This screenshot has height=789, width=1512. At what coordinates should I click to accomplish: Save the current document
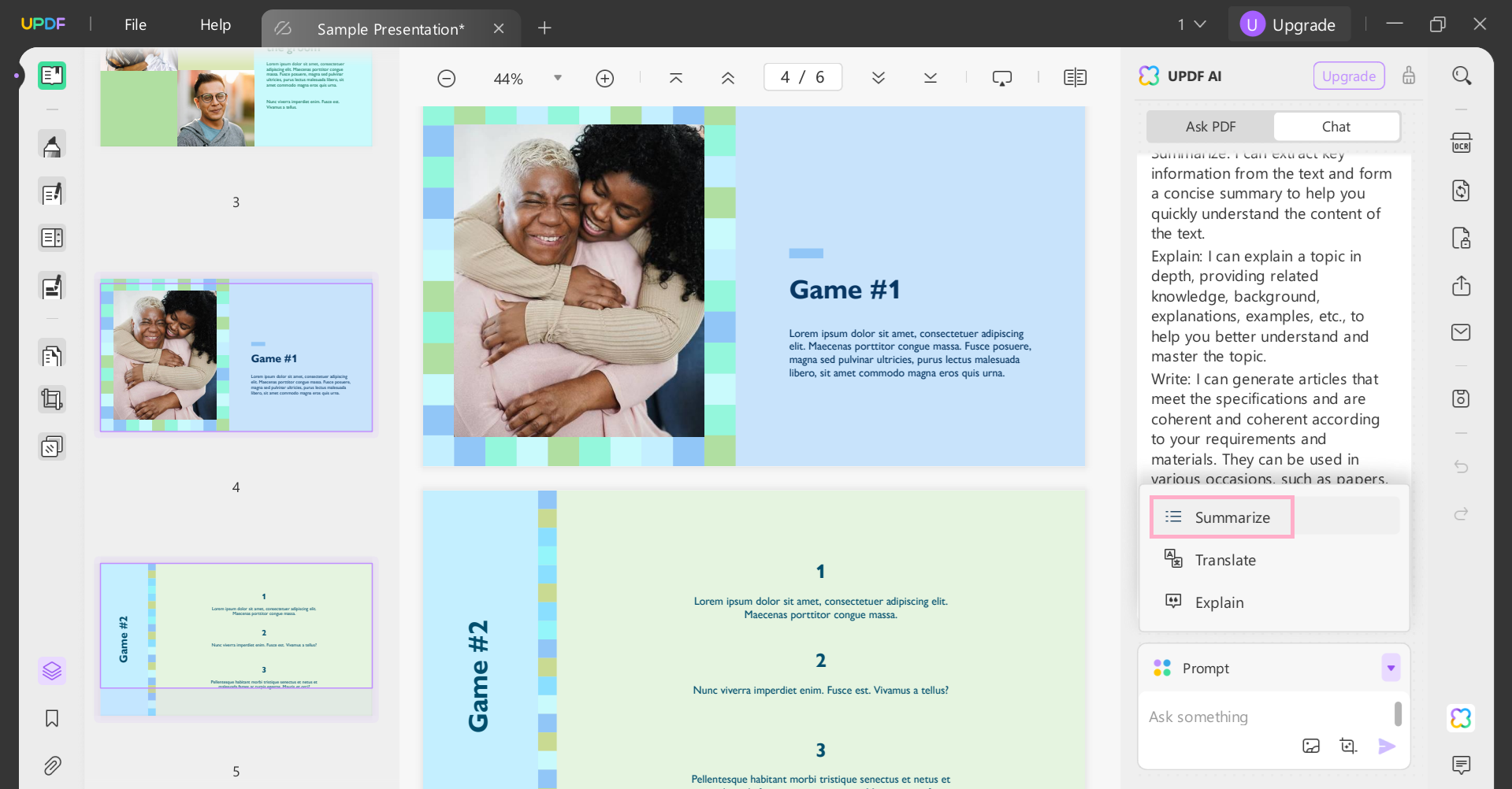(x=1462, y=399)
